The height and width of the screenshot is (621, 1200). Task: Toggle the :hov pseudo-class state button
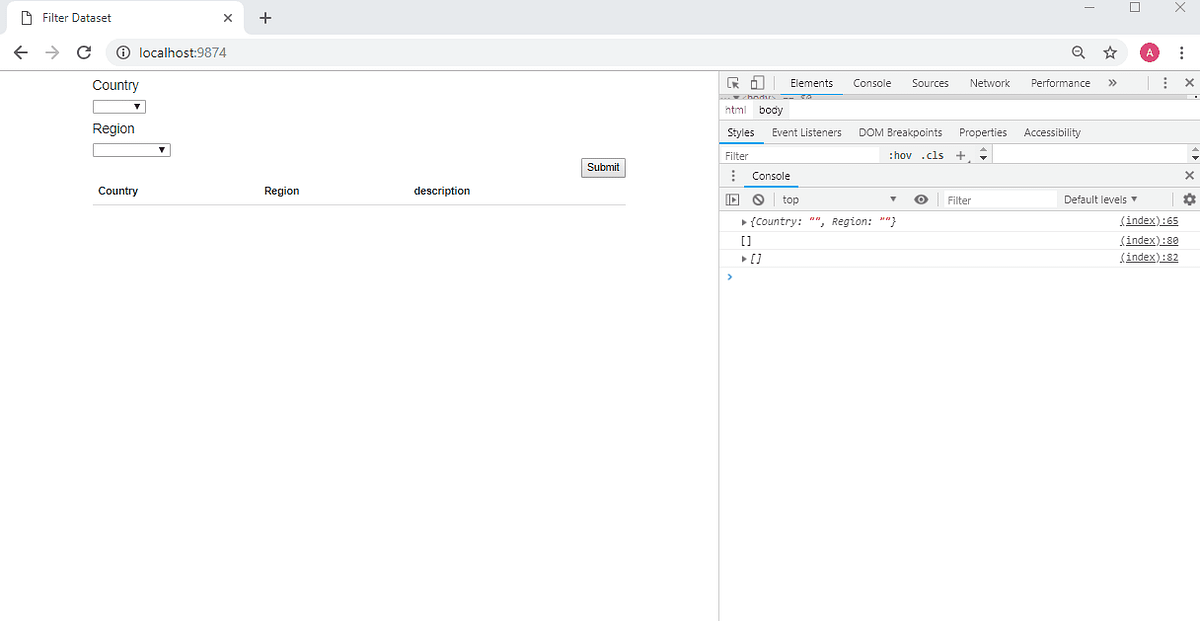pyautogui.click(x=901, y=155)
